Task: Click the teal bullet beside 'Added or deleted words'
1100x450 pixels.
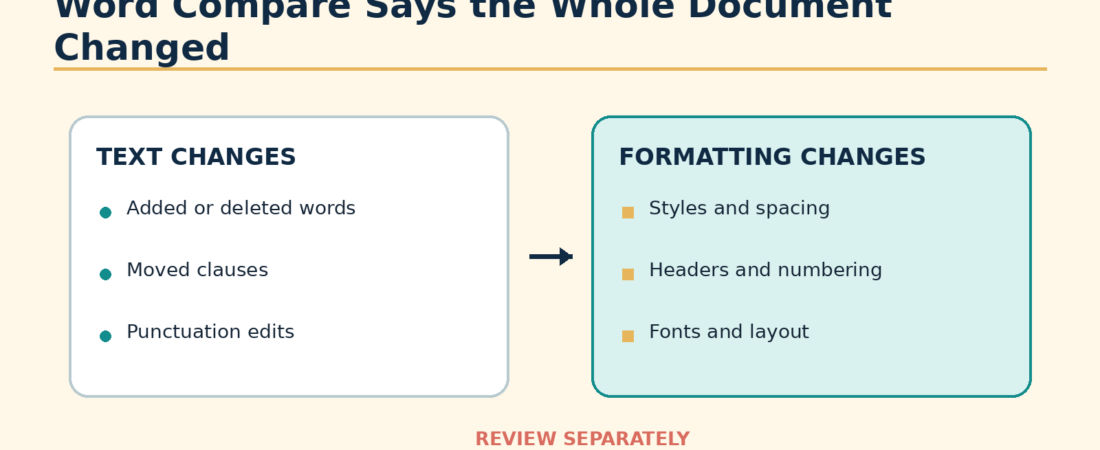Action: pyautogui.click(x=105, y=212)
